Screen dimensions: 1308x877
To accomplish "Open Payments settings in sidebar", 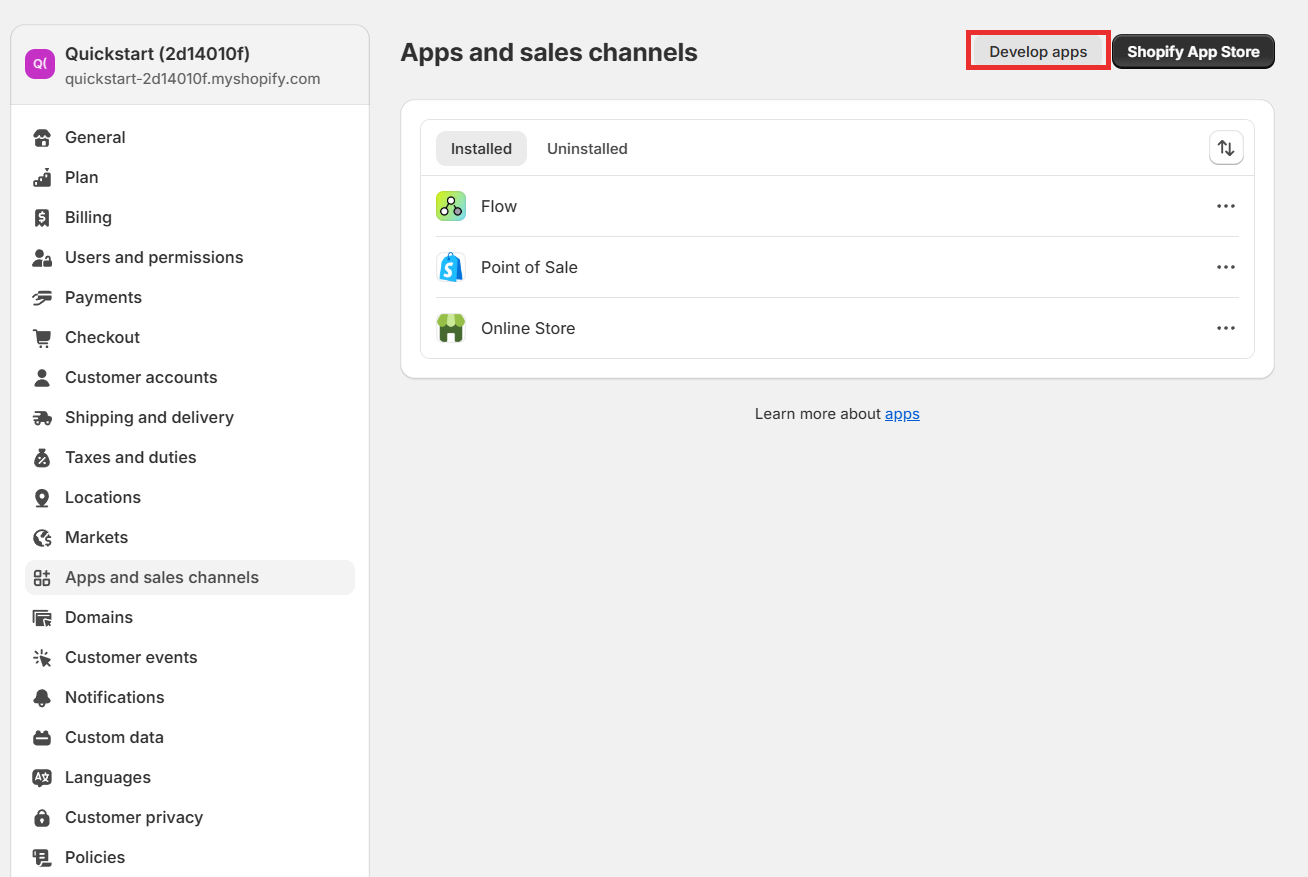I will [103, 297].
